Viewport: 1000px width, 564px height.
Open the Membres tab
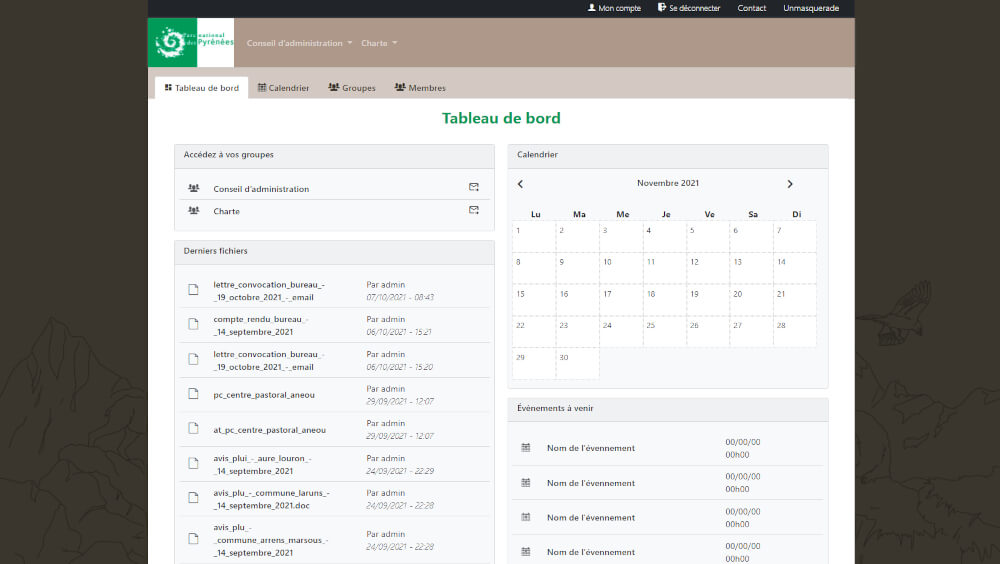(x=420, y=88)
